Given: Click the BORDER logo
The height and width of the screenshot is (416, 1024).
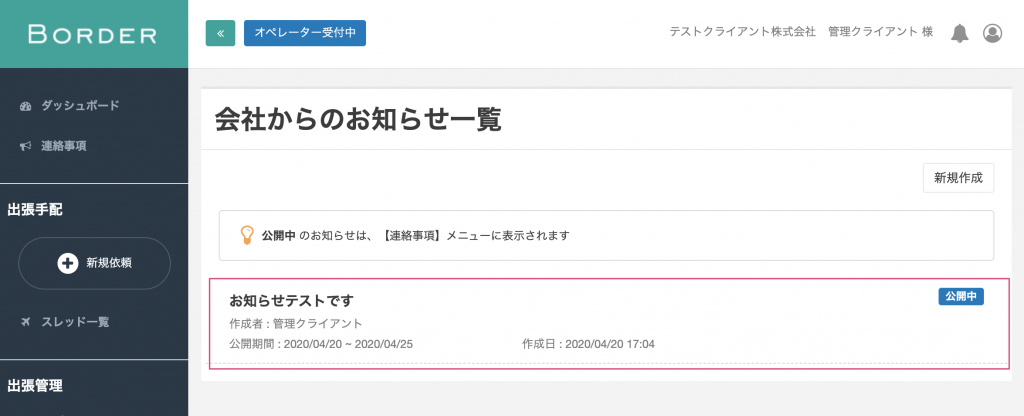Looking at the screenshot, I should [x=93, y=34].
